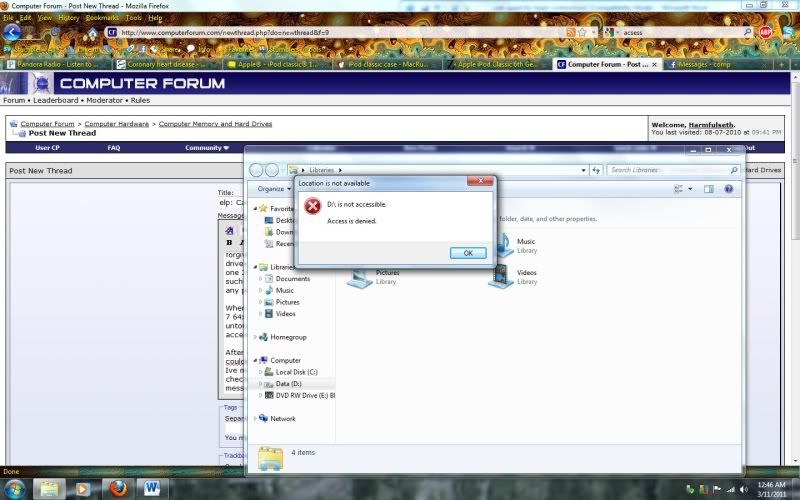Click the Firefox taskbar icon
Image resolution: width=800 pixels, height=500 pixels.
[118, 488]
